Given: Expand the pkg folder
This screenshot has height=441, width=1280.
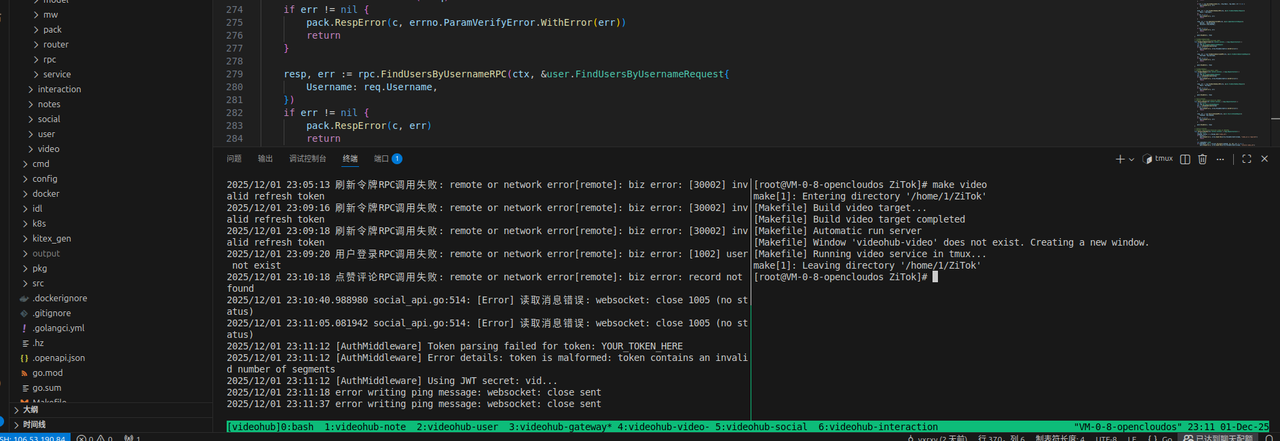Looking at the screenshot, I should pyautogui.click(x=39, y=269).
